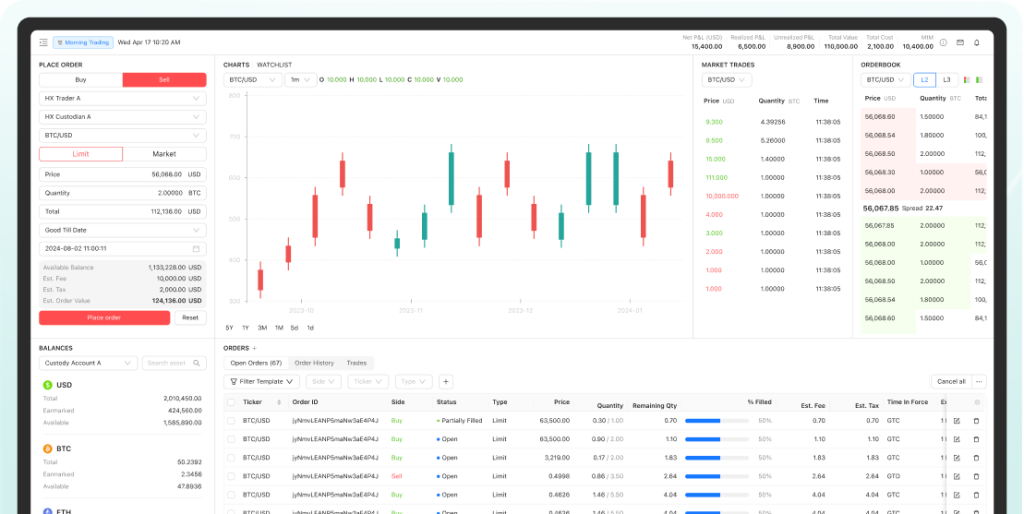Switch orderbook to the green-bars view icon

[979, 80]
